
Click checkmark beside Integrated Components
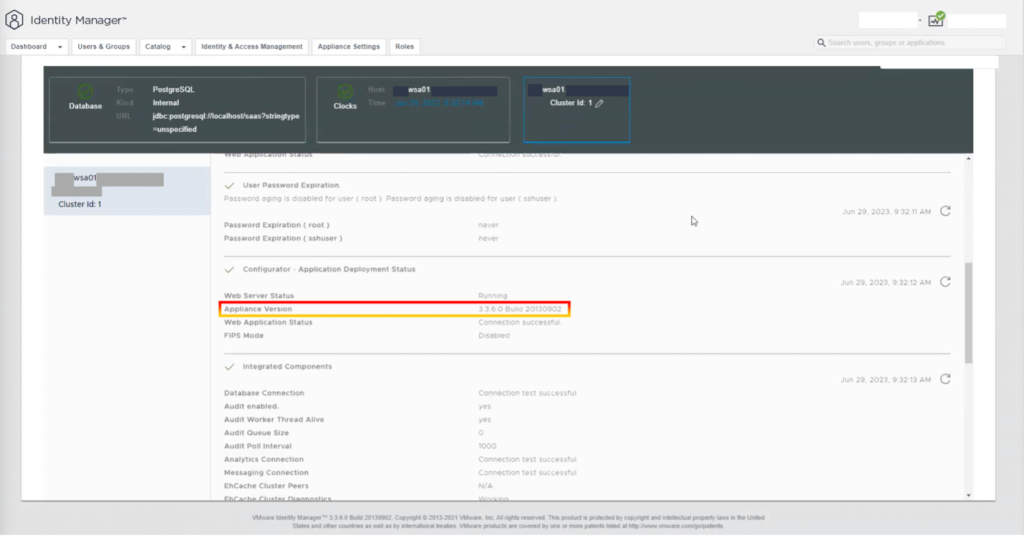229,367
